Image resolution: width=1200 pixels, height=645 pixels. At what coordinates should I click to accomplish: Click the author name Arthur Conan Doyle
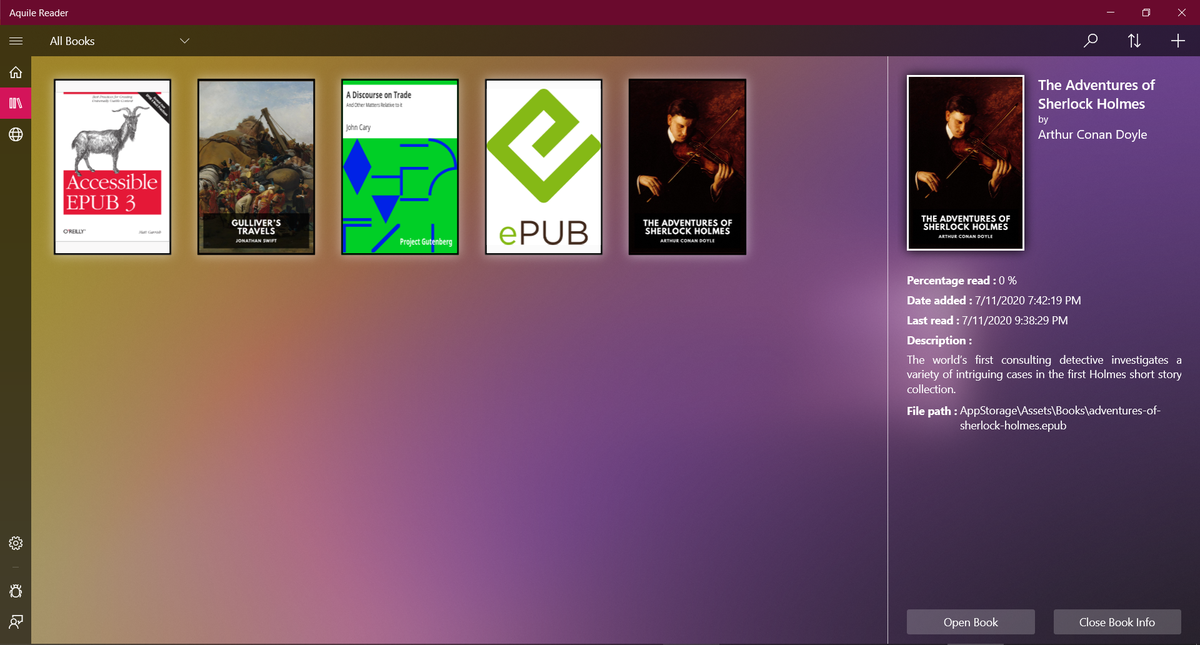1092,134
